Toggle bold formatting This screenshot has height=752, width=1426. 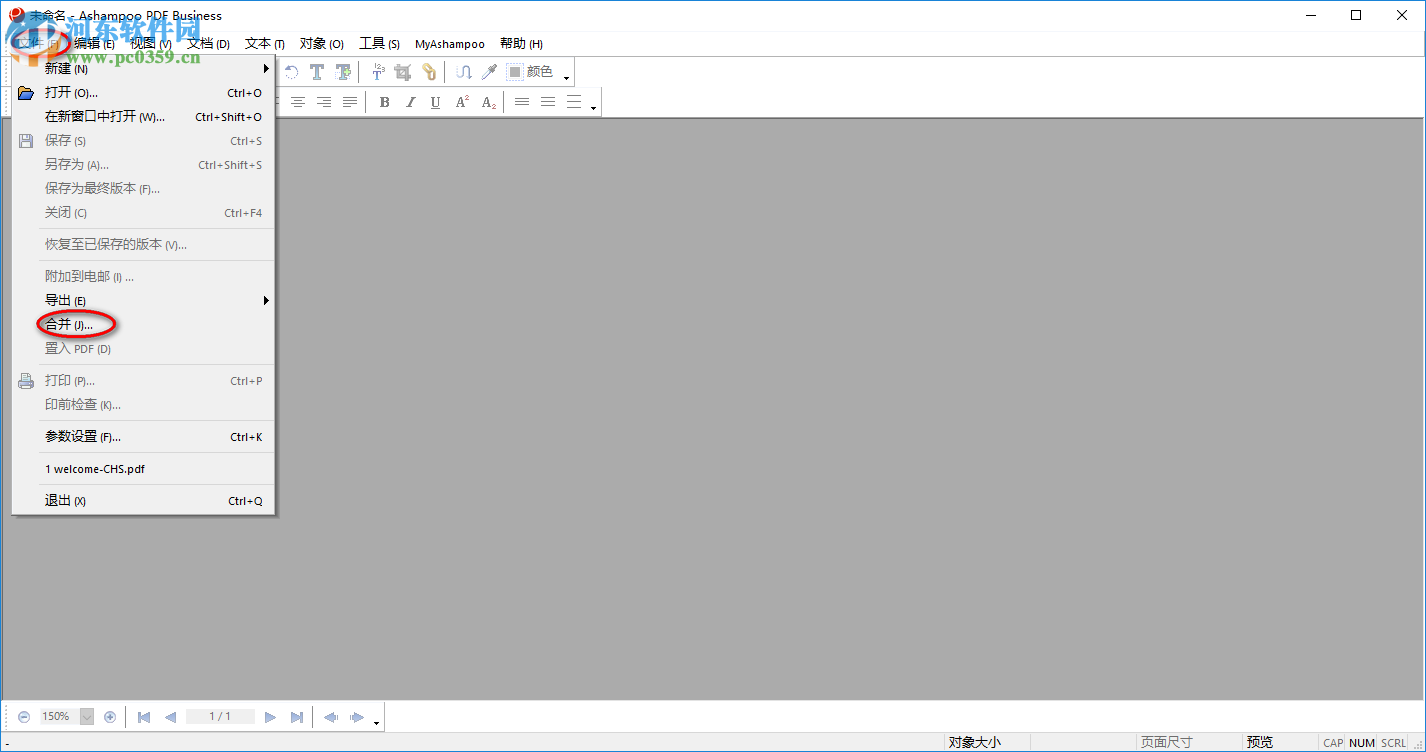(x=385, y=102)
